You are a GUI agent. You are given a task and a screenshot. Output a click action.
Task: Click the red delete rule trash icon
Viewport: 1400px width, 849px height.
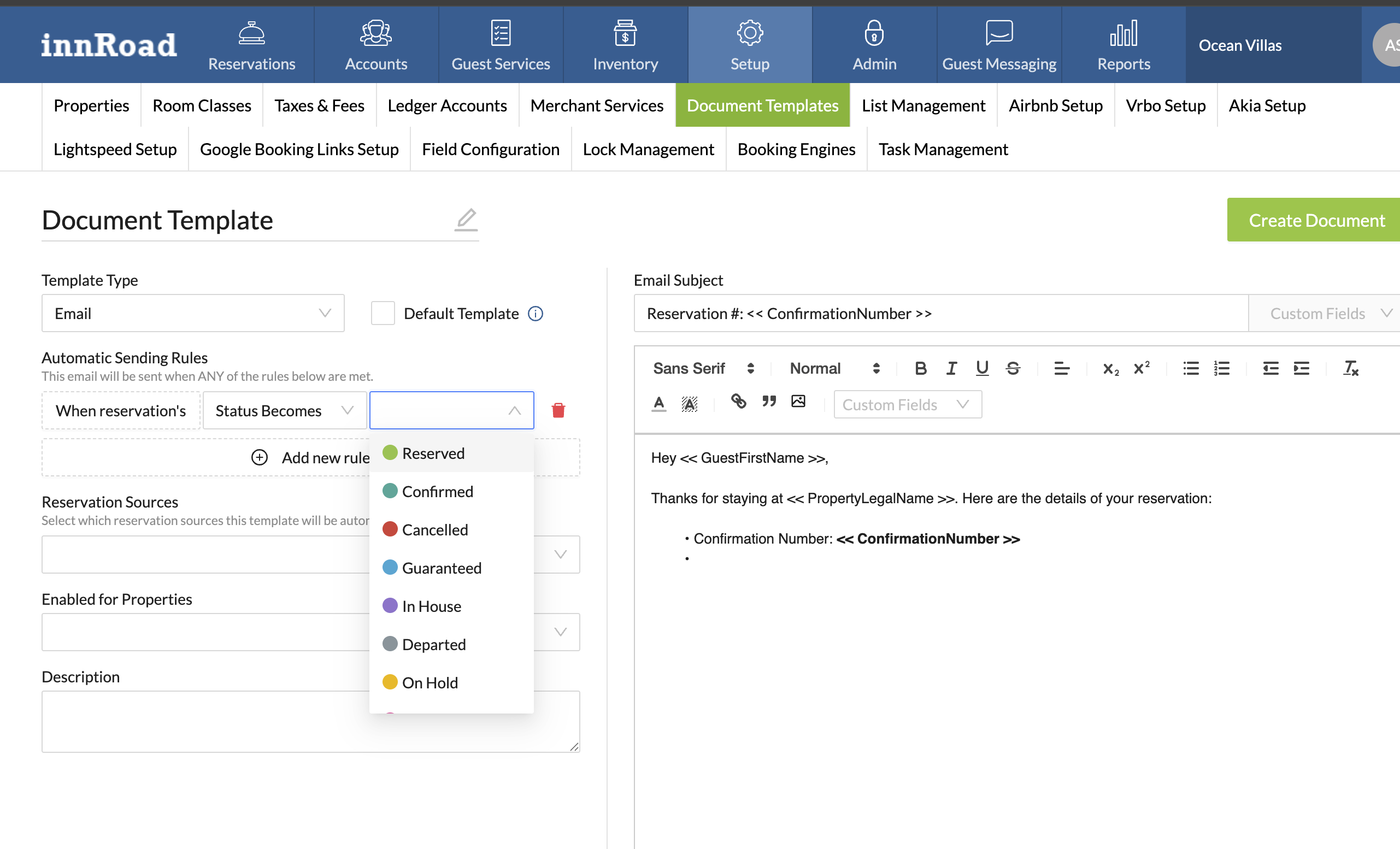tap(558, 410)
